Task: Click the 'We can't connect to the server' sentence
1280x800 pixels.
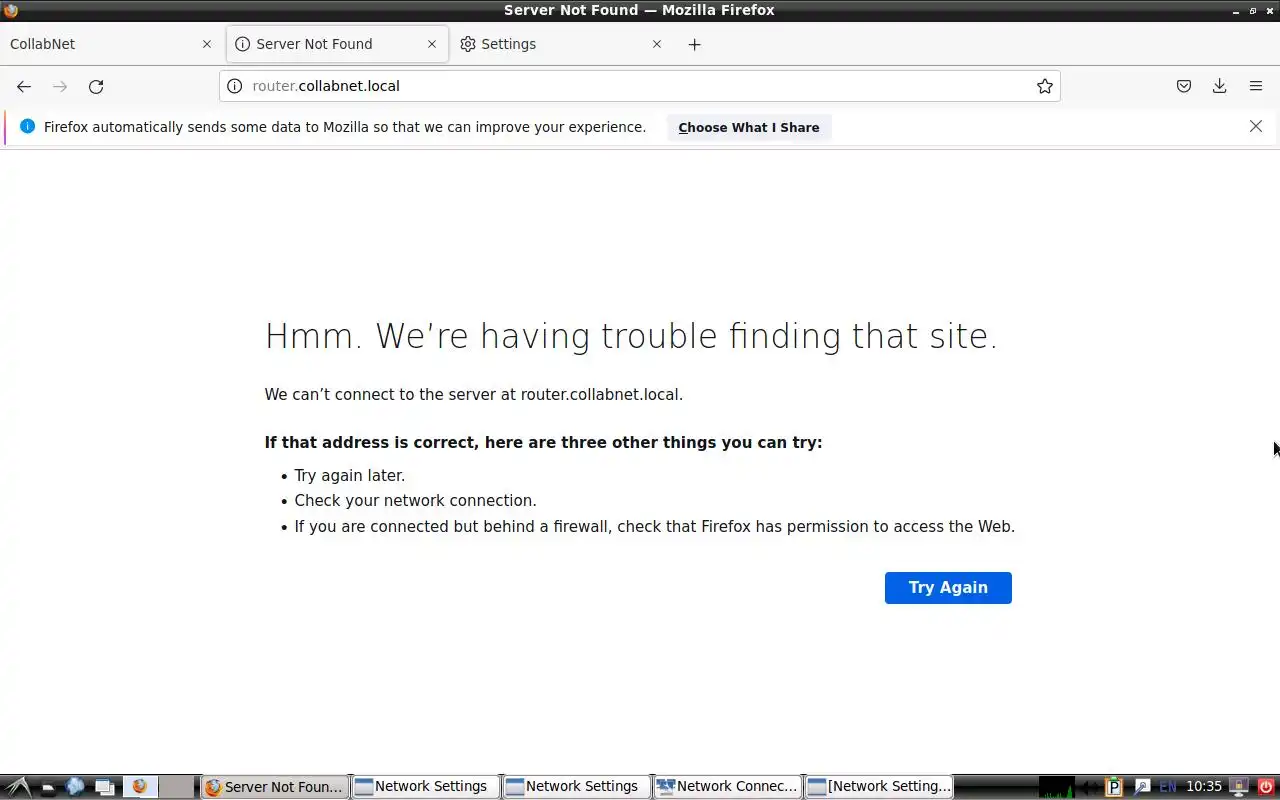Action: click(473, 394)
